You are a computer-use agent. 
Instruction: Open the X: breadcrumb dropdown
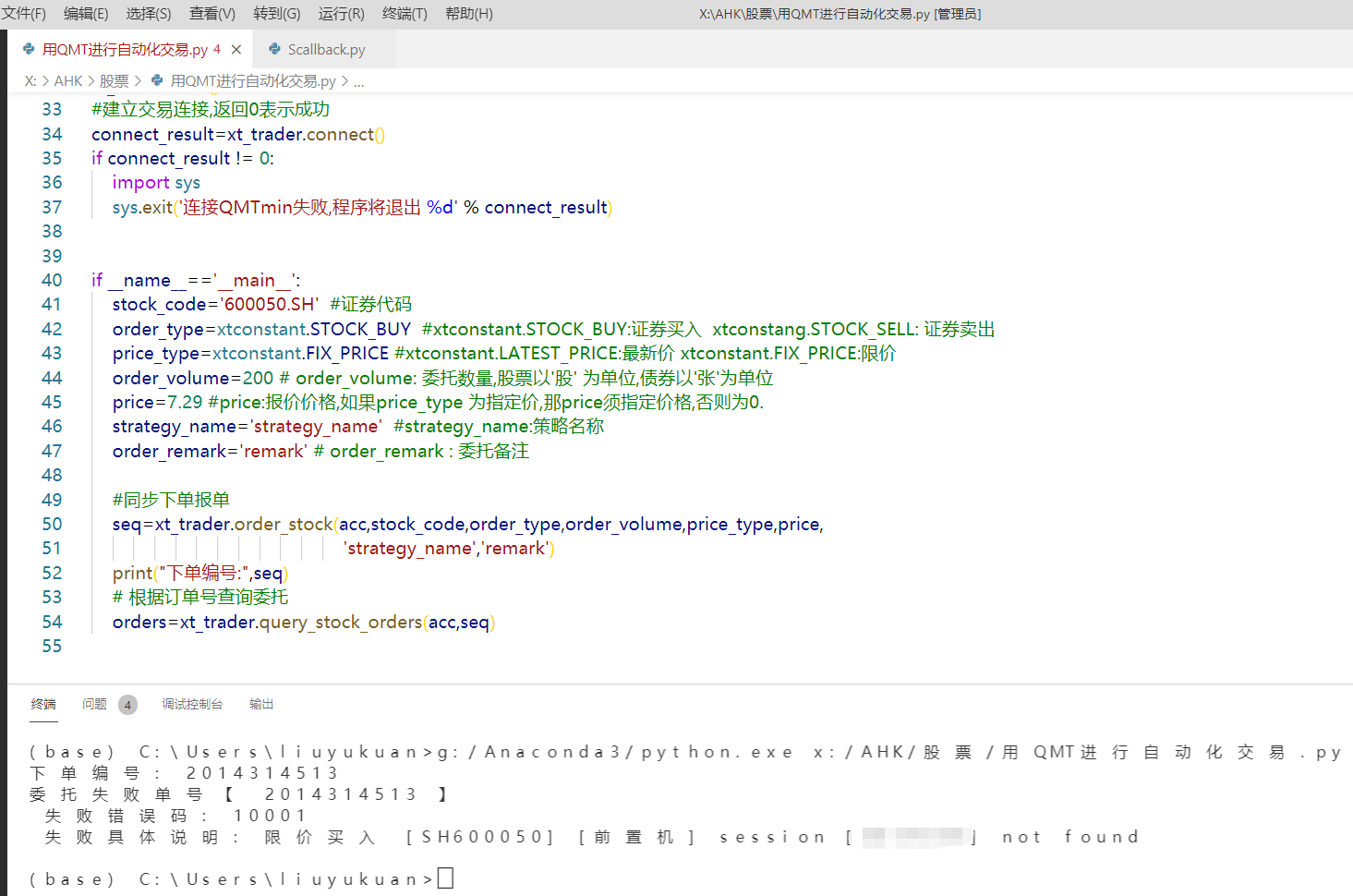[x=29, y=81]
